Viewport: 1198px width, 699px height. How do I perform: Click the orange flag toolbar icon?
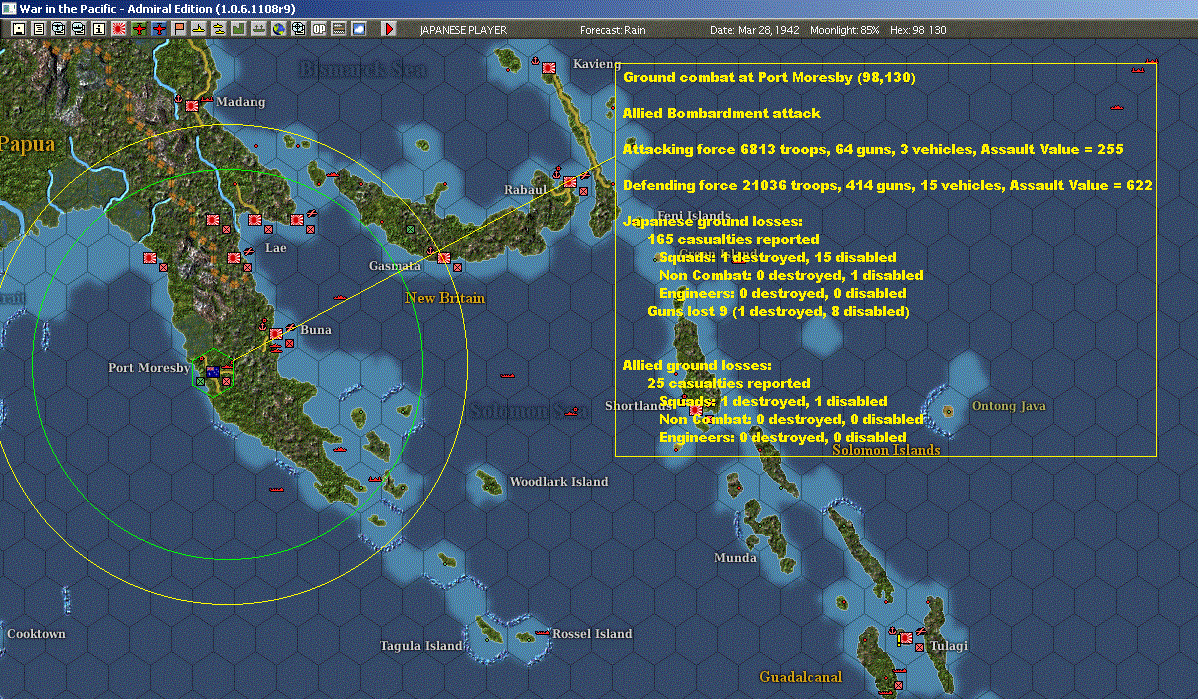click(179, 29)
